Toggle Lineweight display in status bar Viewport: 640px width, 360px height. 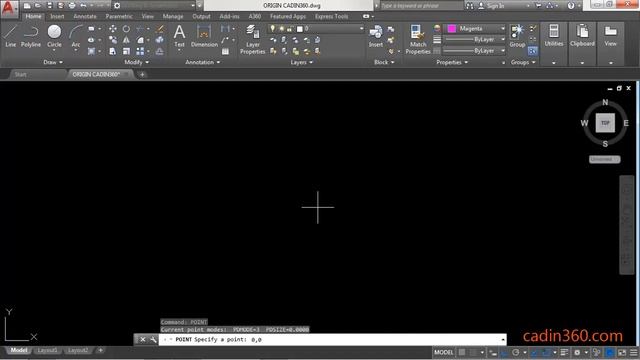pos(564,352)
